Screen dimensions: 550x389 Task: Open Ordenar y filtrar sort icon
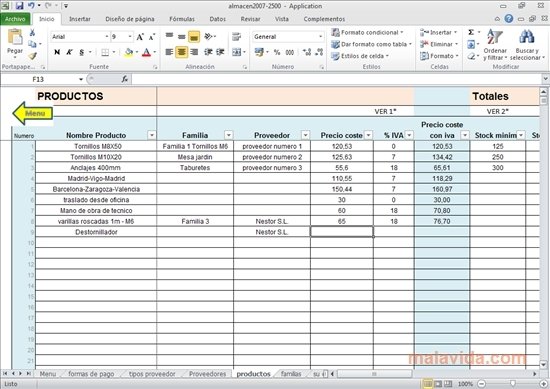click(x=495, y=37)
